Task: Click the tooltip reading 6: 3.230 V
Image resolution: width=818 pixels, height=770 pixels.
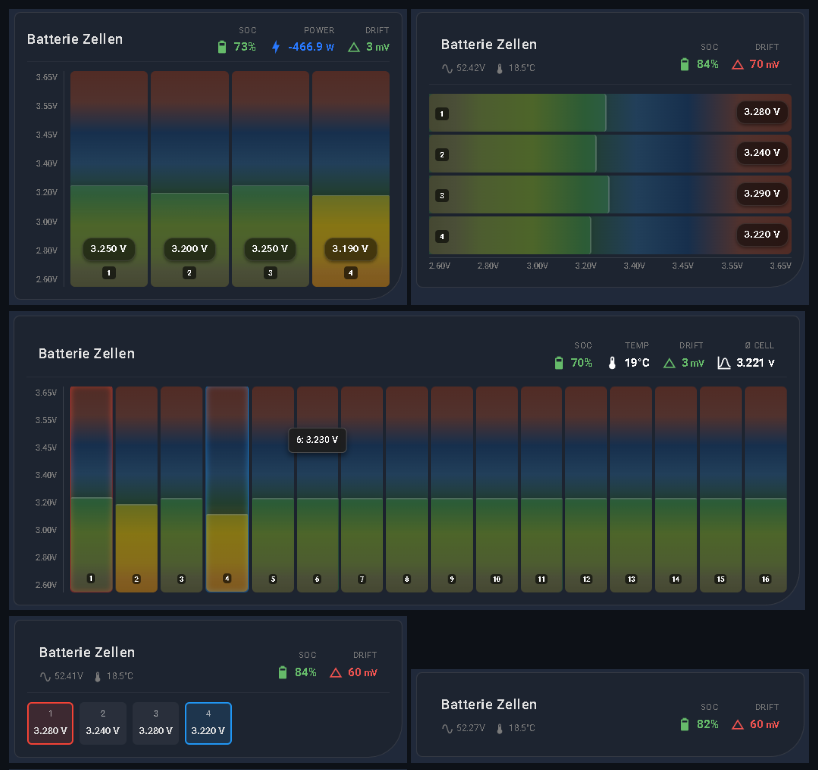Action: pos(317,440)
